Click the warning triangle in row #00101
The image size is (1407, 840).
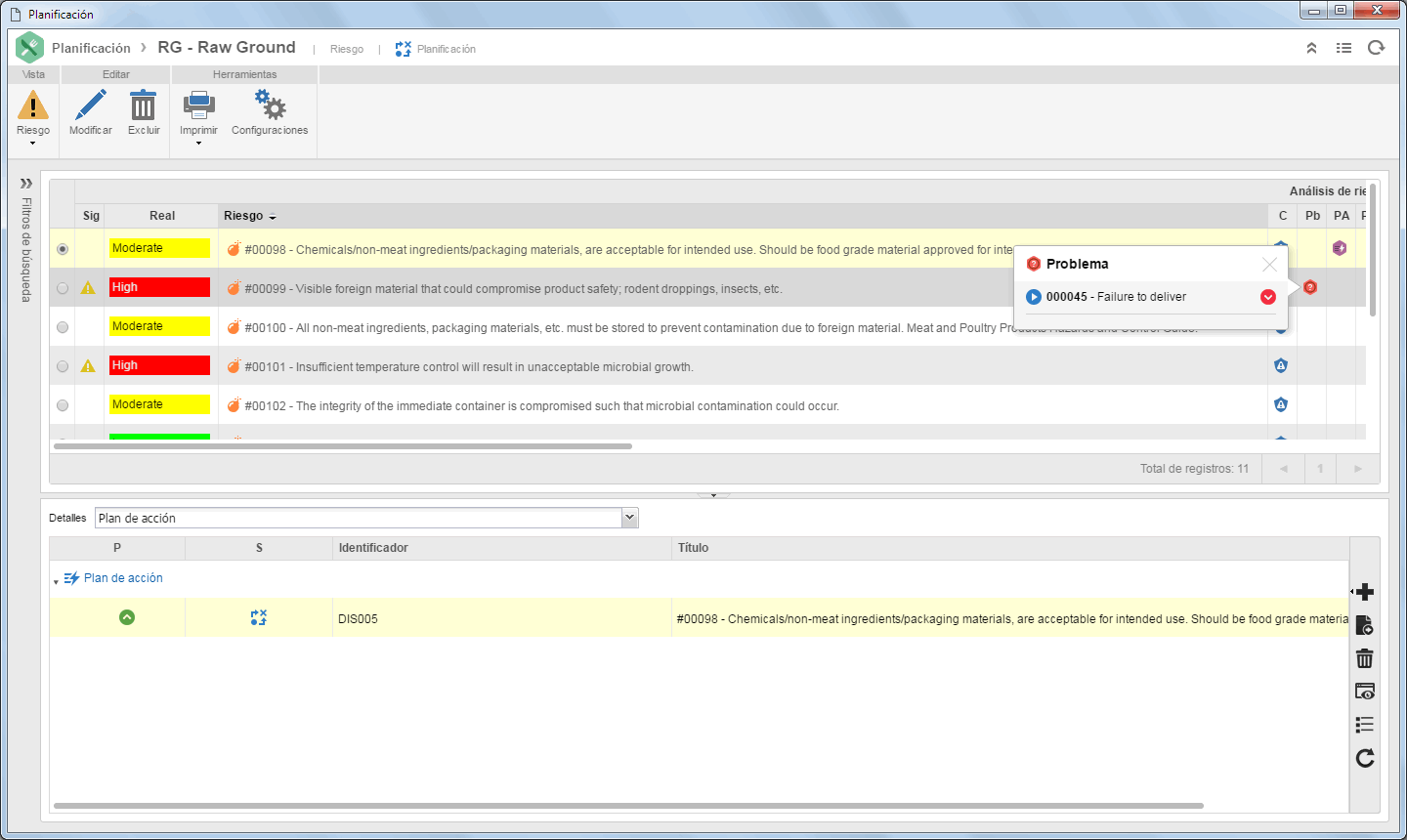pos(88,366)
